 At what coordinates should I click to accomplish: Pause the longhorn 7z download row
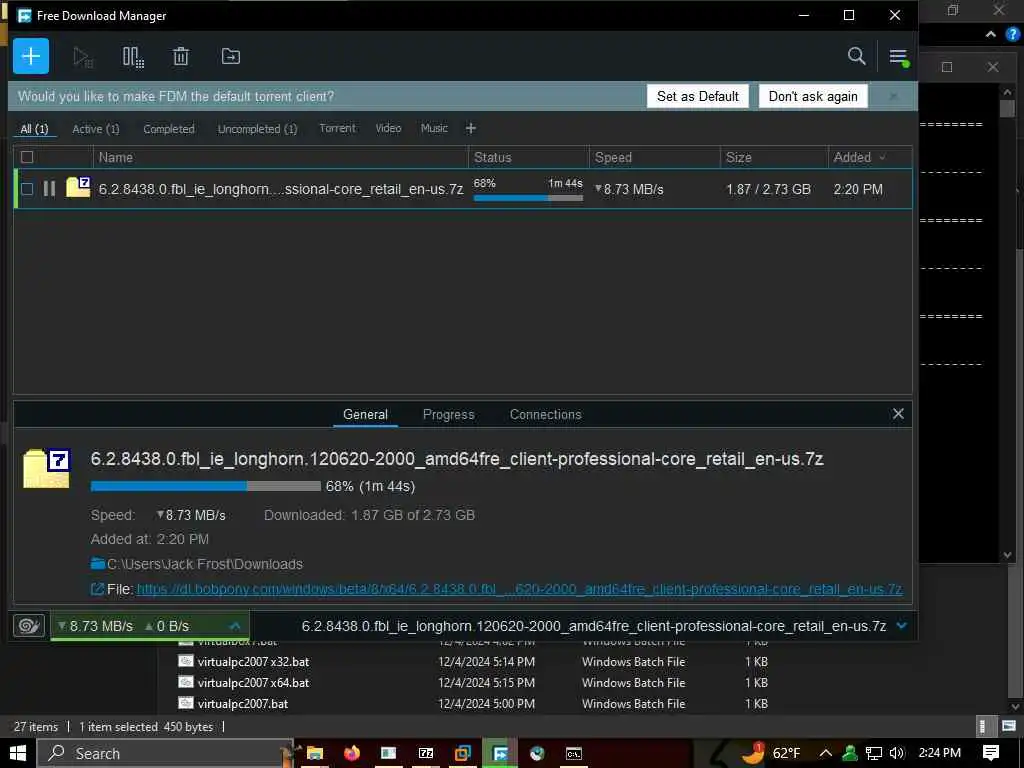coord(49,189)
